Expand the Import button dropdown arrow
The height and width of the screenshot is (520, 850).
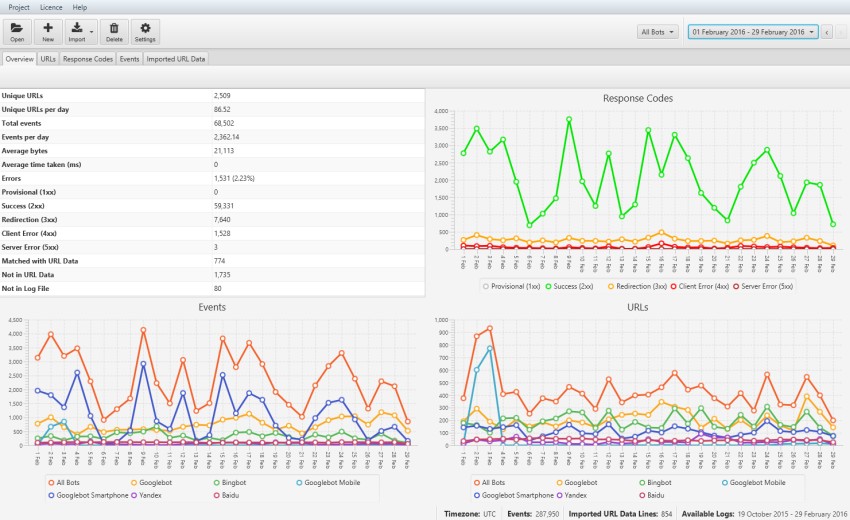(x=91, y=32)
